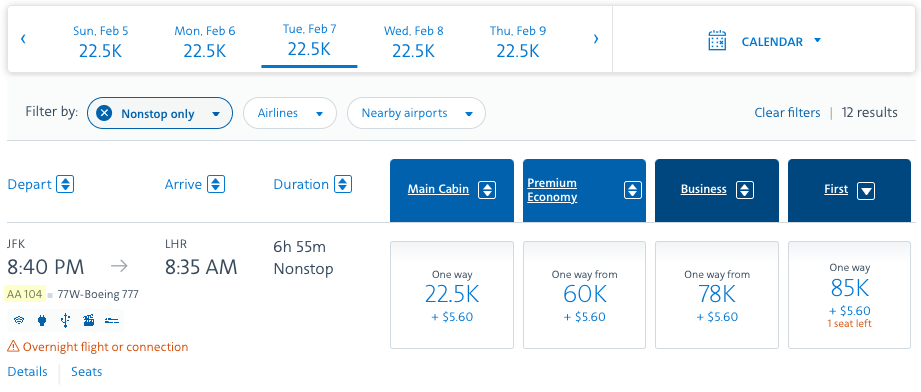Viewport: 921px width, 392px height.
Task: Go to previous dates with left chevron
Action: (23, 39)
